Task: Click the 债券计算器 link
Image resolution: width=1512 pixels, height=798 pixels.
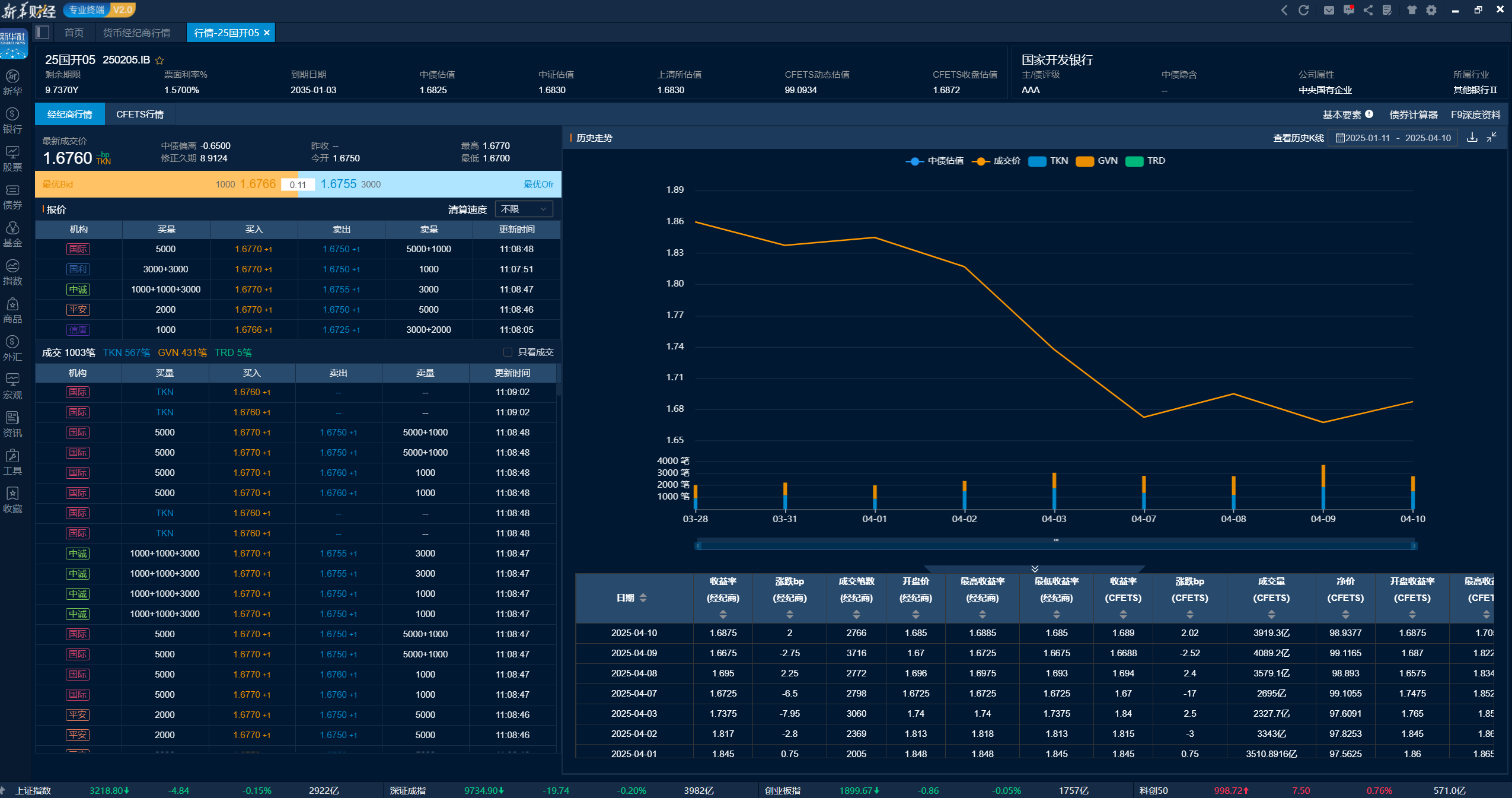Action: coord(1413,115)
